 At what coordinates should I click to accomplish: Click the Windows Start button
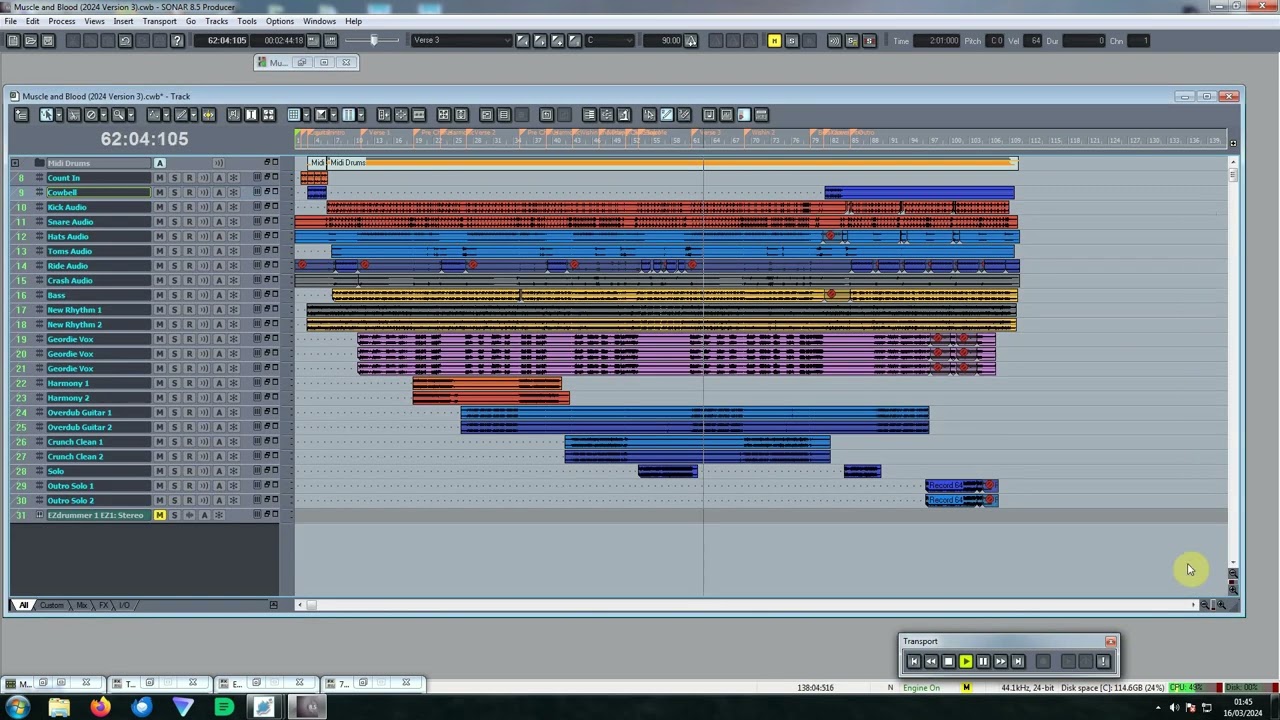point(17,707)
